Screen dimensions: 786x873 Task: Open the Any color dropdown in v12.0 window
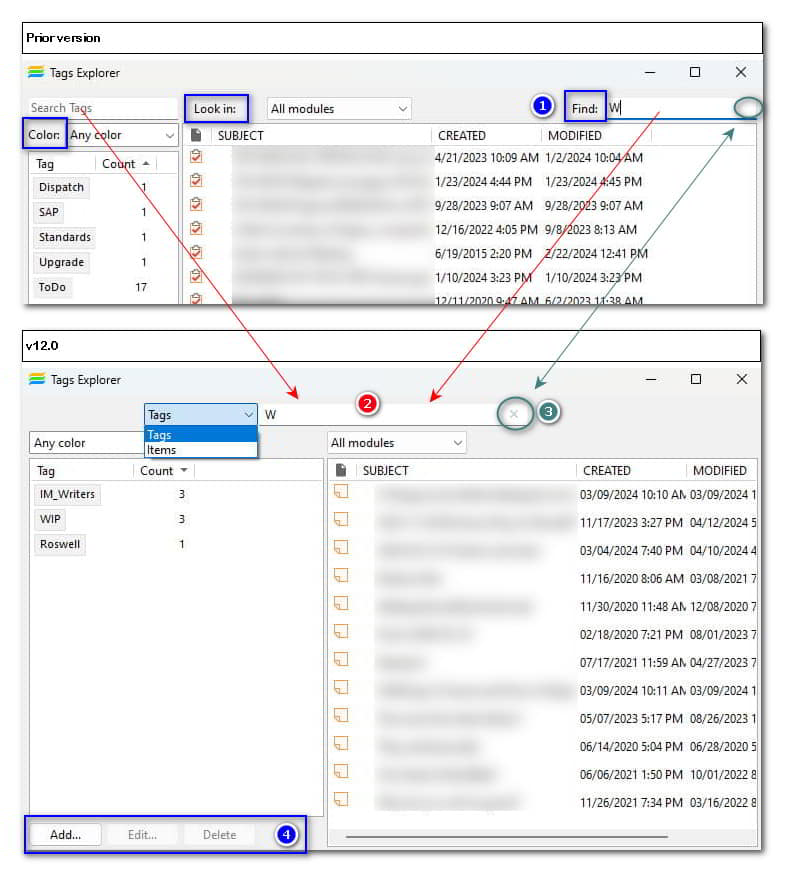coord(87,443)
